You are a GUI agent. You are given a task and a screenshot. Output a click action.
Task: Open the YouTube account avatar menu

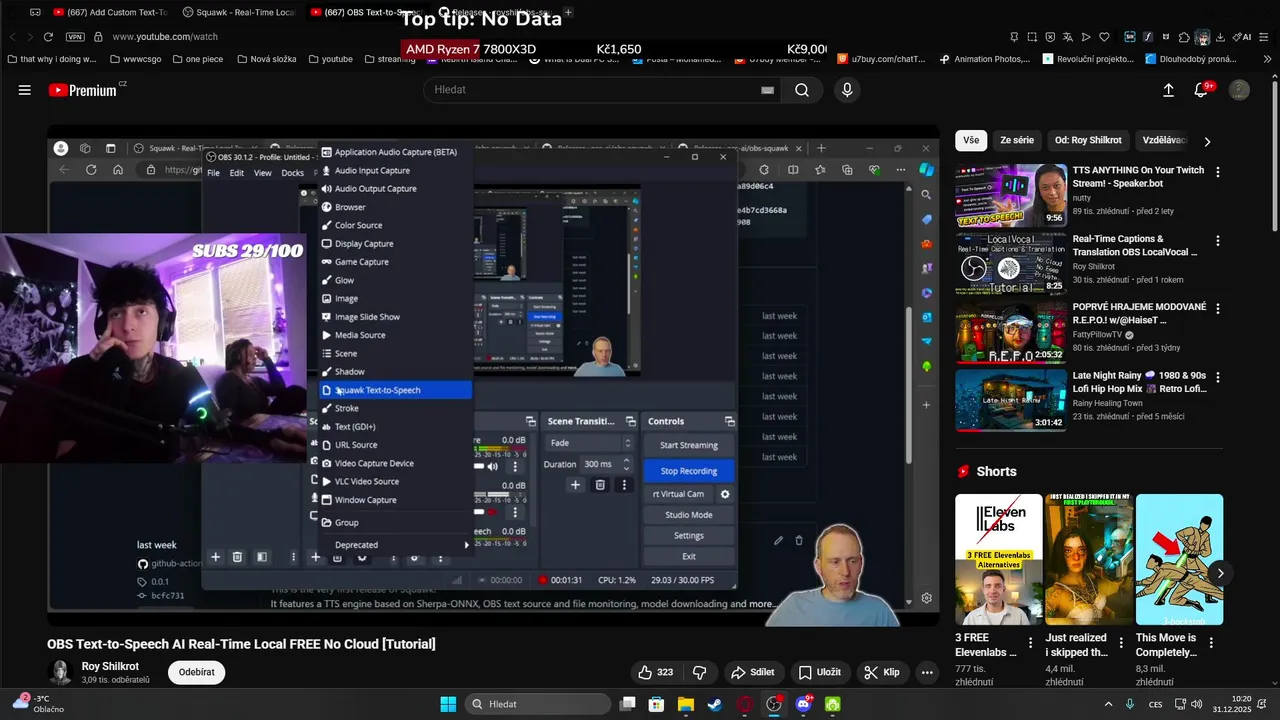[x=1239, y=90]
